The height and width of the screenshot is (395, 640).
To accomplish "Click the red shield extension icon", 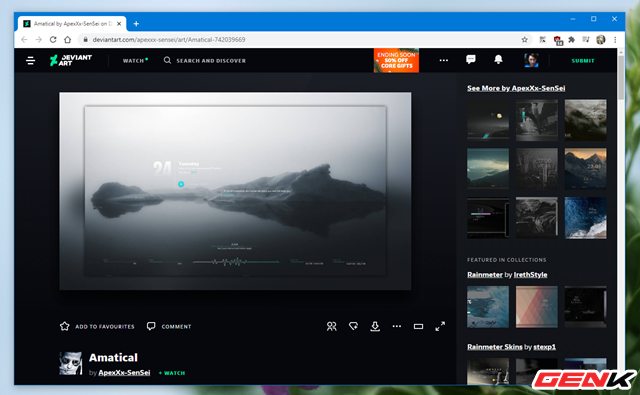I will tap(558, 40).
